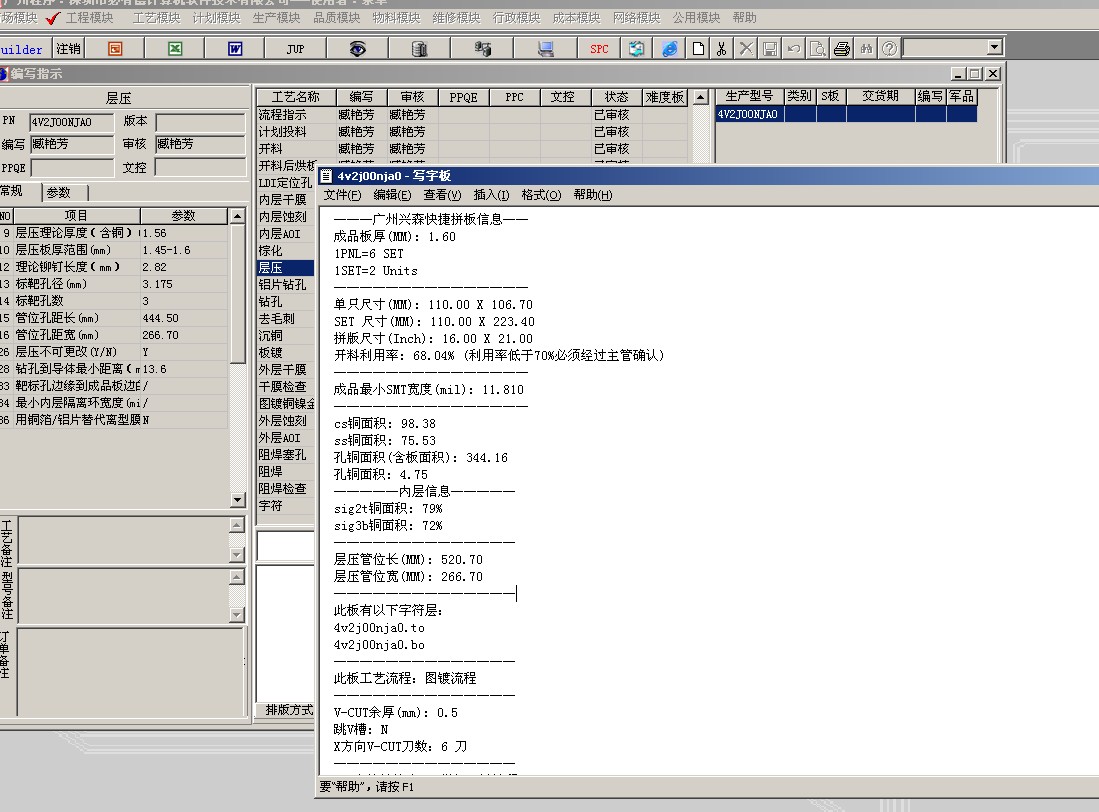Click the eye icon in the toolbar
Viewport: 1099px width, 812px height.
coord(357,48)
